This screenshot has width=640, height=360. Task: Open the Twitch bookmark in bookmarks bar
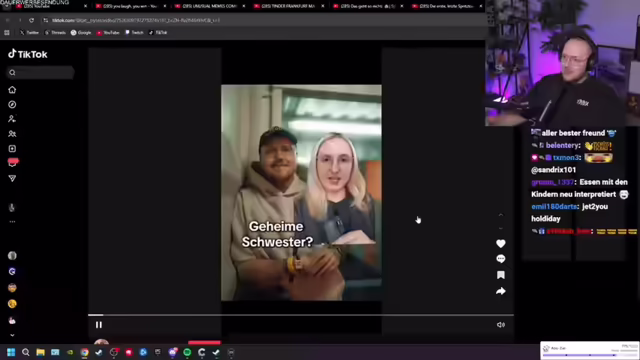coord(134,33)
